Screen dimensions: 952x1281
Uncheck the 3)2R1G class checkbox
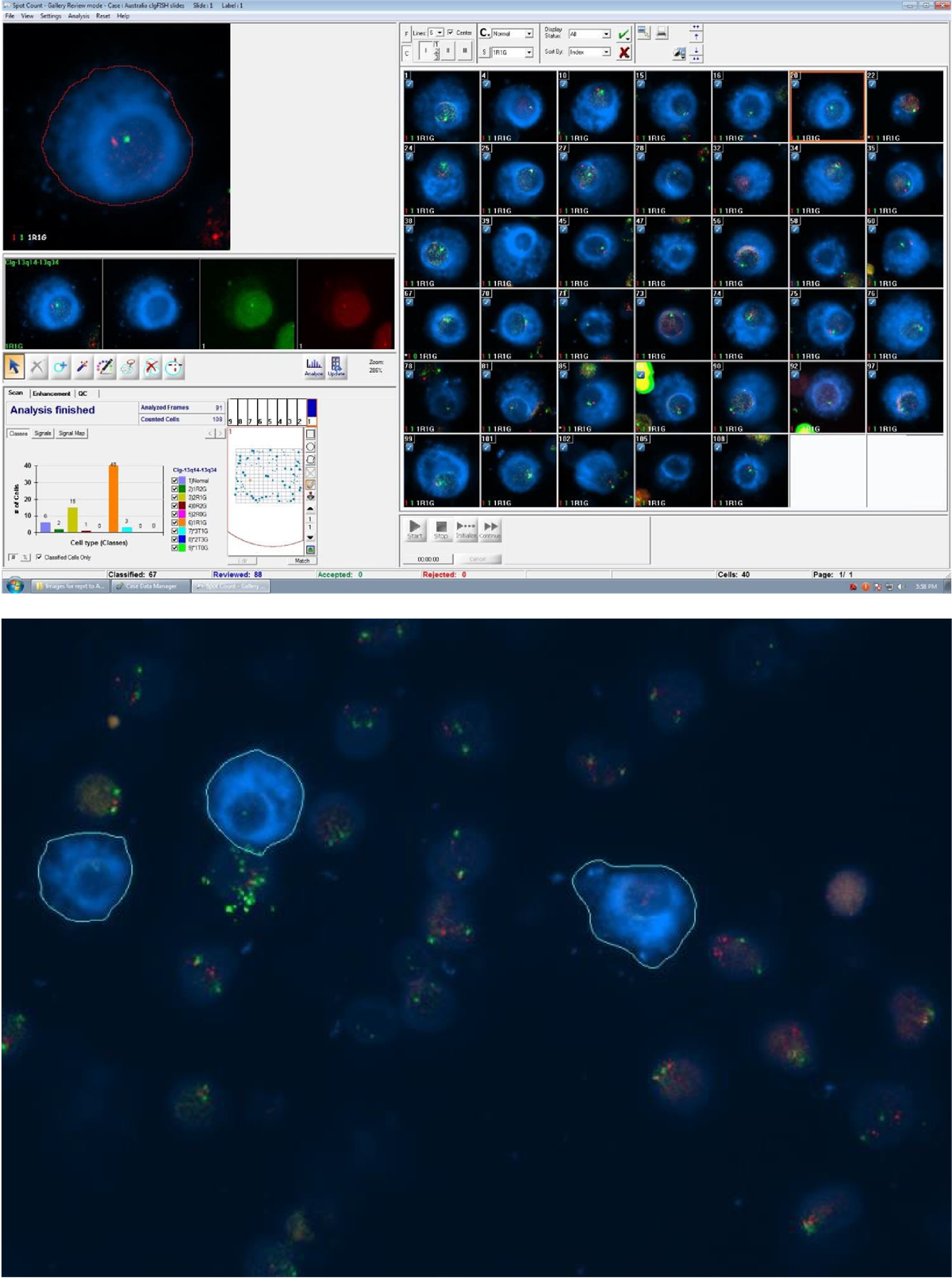click(x=175, y=497)
